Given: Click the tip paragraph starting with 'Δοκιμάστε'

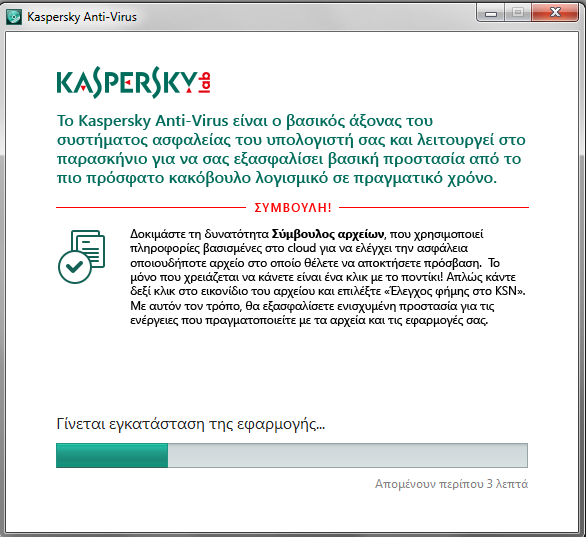Looking at the screenshot, I should pyautogui.click(x=328, y=277).
